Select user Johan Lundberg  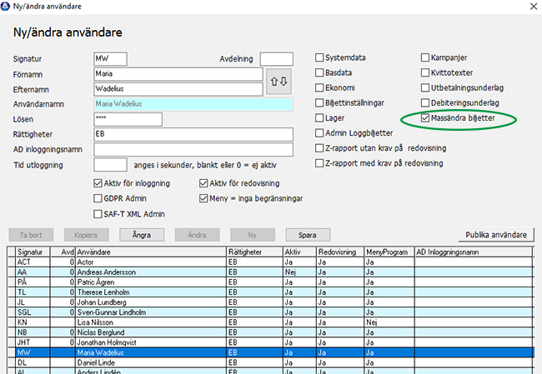[270, 302]
